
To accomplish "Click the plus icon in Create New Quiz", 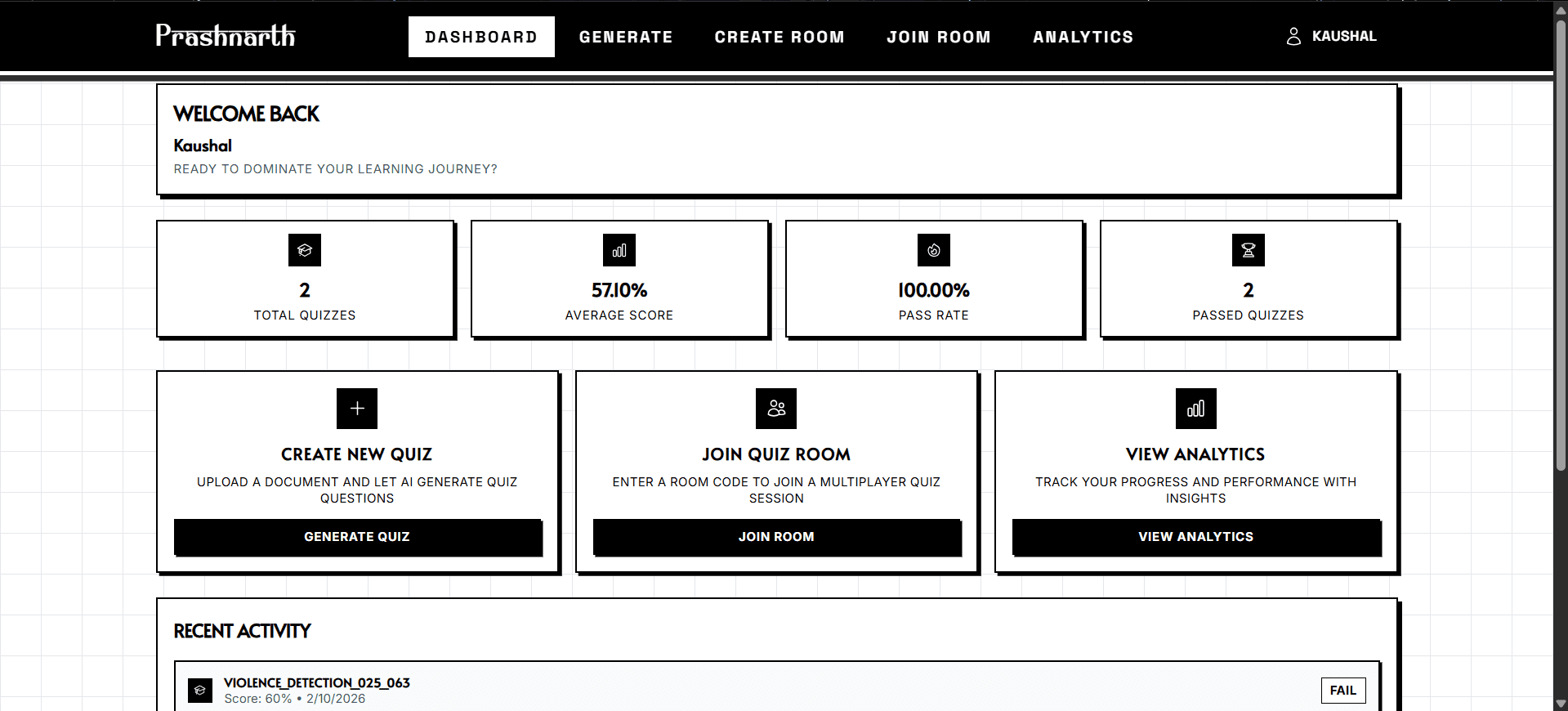I will (x=357, y=409).
